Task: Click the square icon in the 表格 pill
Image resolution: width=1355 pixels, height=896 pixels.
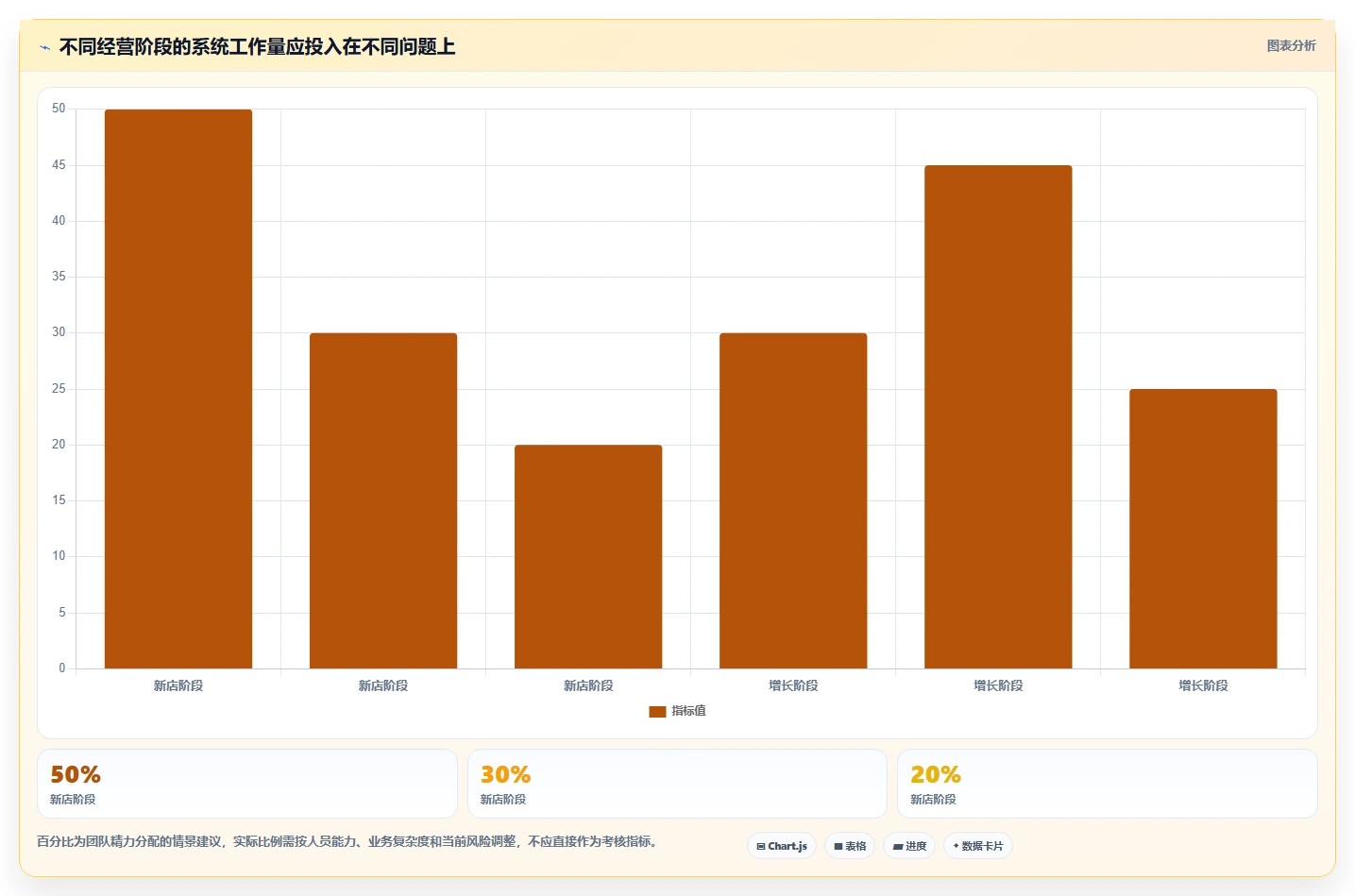Action: pyautogui.click(x=838, y=847)
